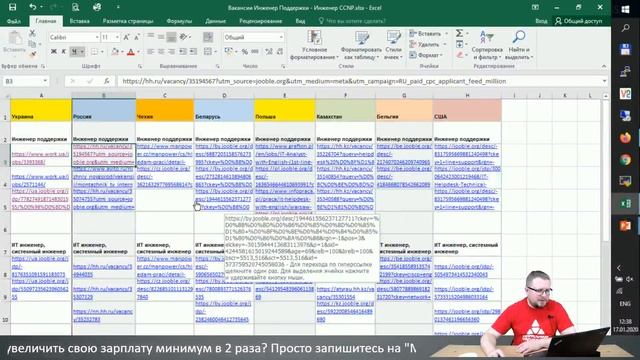Click Общий доступ share button
Viewport: 640px width, 360px height.
pos(579,21)
